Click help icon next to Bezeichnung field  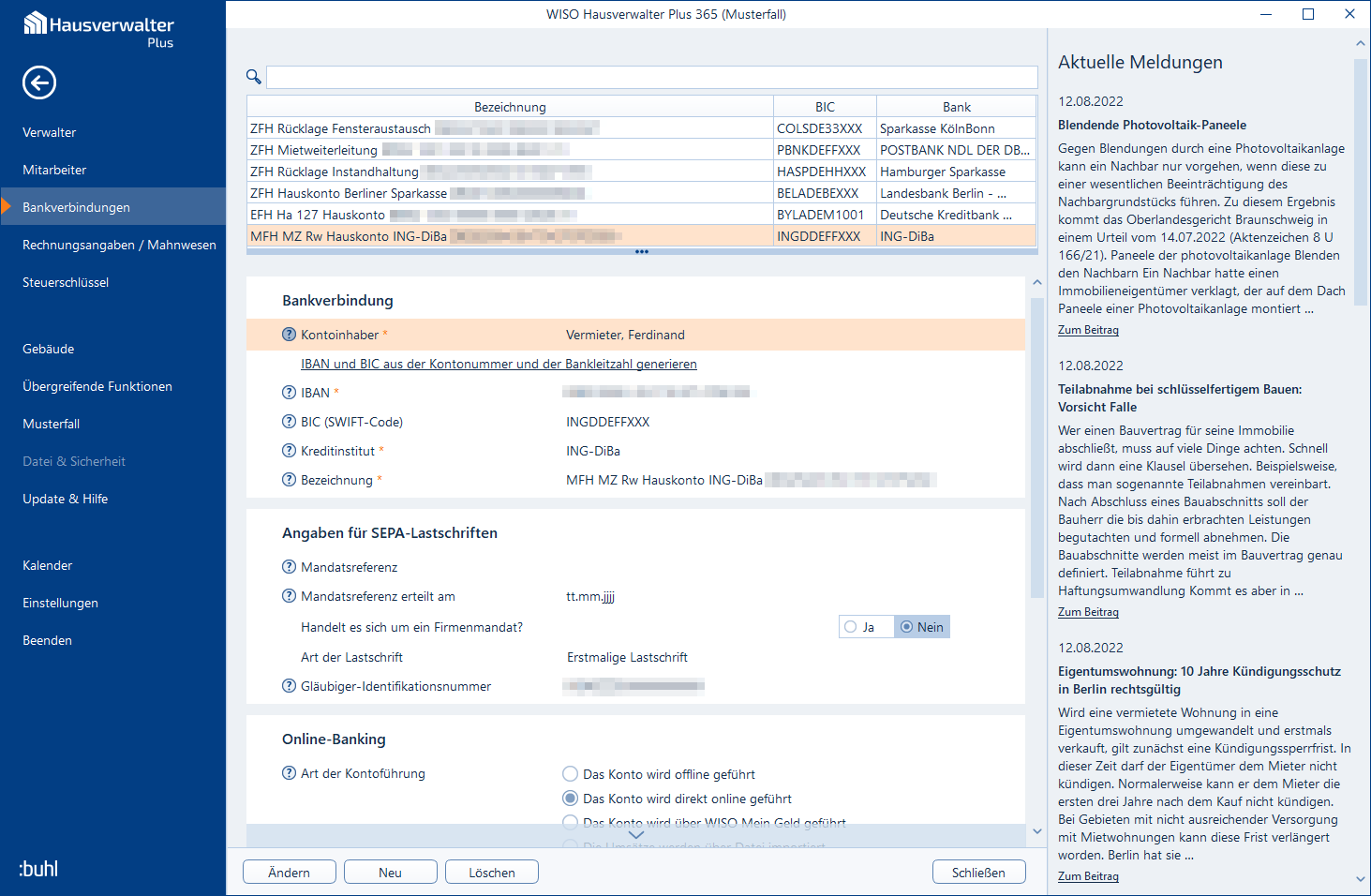(289, 480)
